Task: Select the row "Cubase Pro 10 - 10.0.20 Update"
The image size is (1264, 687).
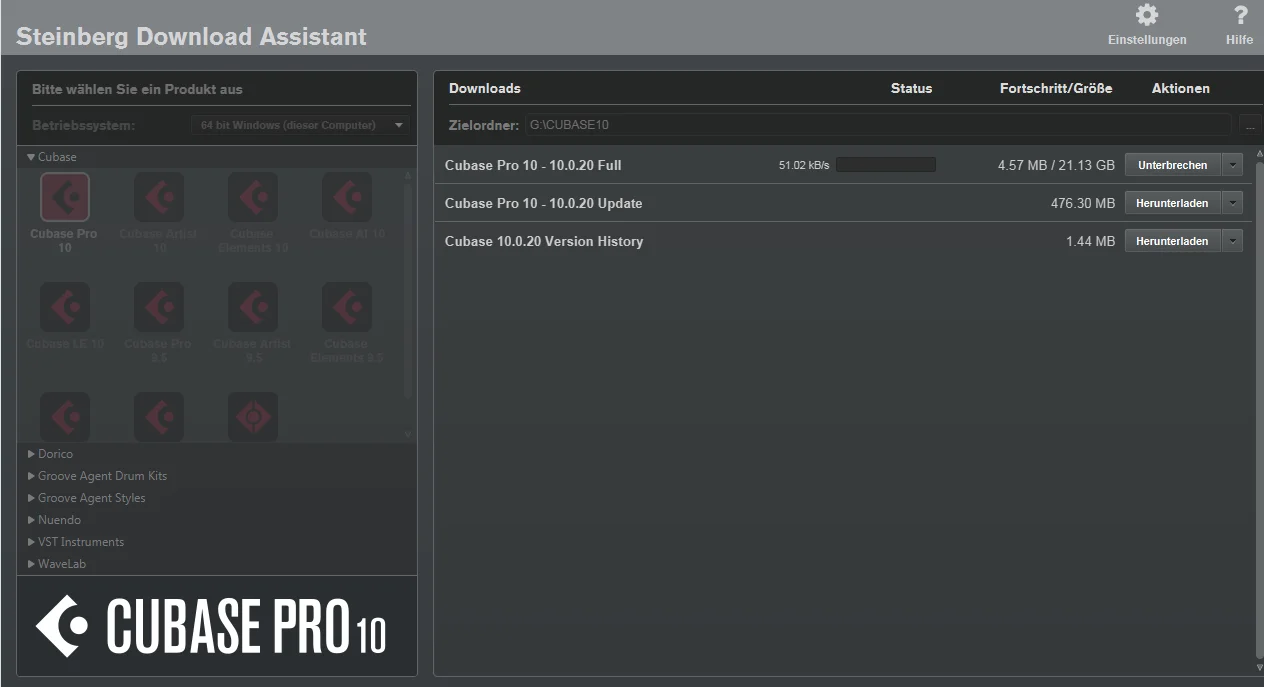Action: (844, 203)
